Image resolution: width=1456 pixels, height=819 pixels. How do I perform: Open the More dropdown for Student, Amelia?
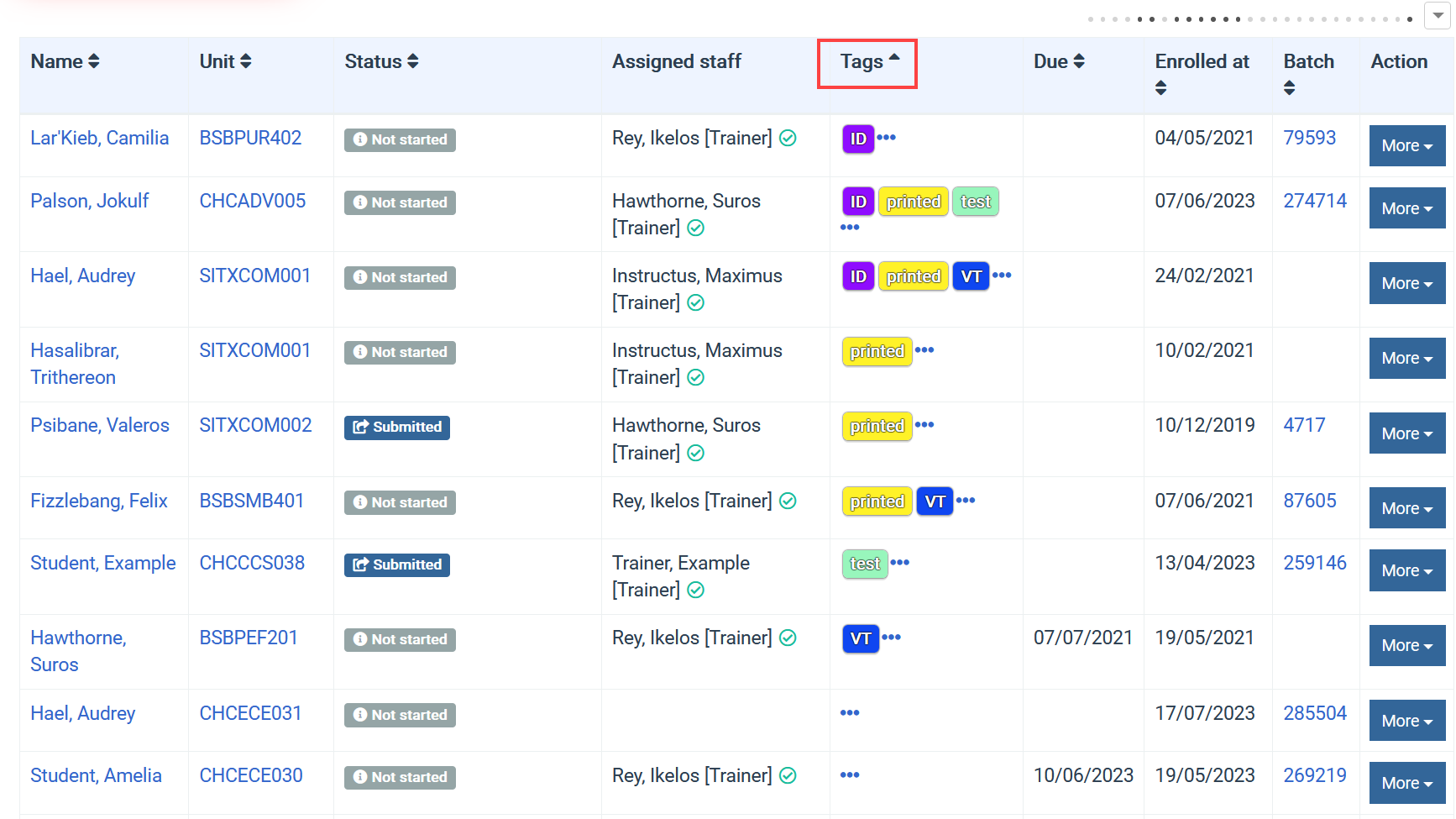[1406, 782]
